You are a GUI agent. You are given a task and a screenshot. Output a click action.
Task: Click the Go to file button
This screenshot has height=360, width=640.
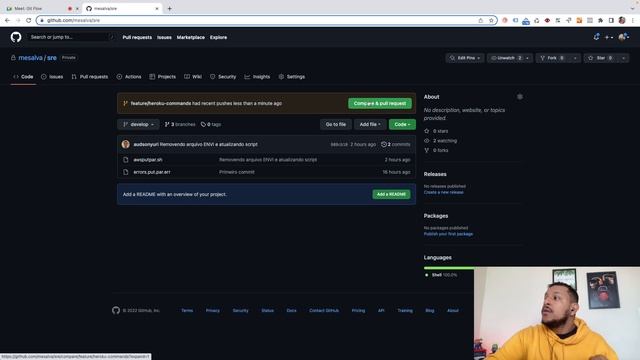(x=336, y=124)
